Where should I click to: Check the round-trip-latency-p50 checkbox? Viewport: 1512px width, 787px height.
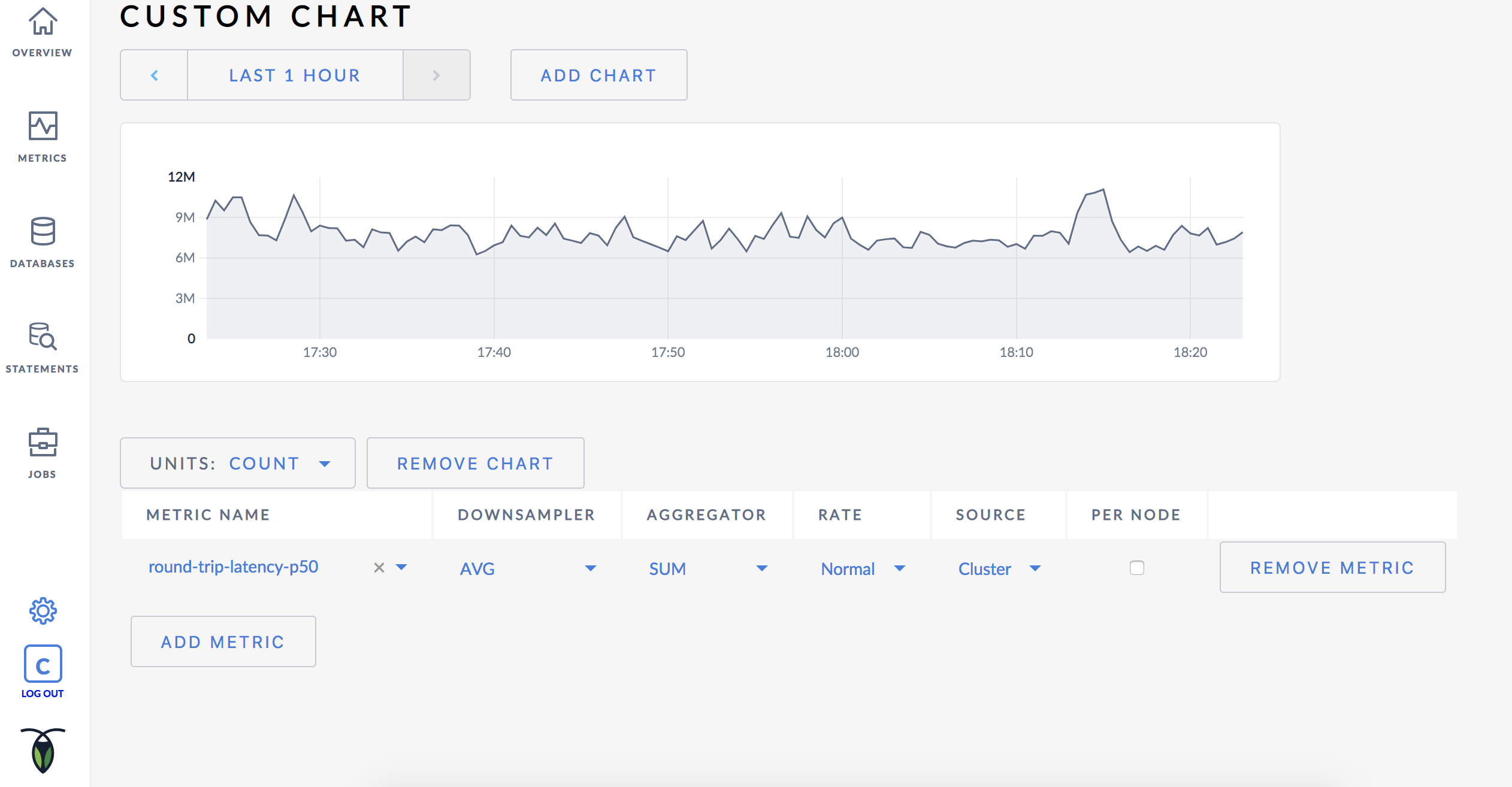coord(1137,567)
